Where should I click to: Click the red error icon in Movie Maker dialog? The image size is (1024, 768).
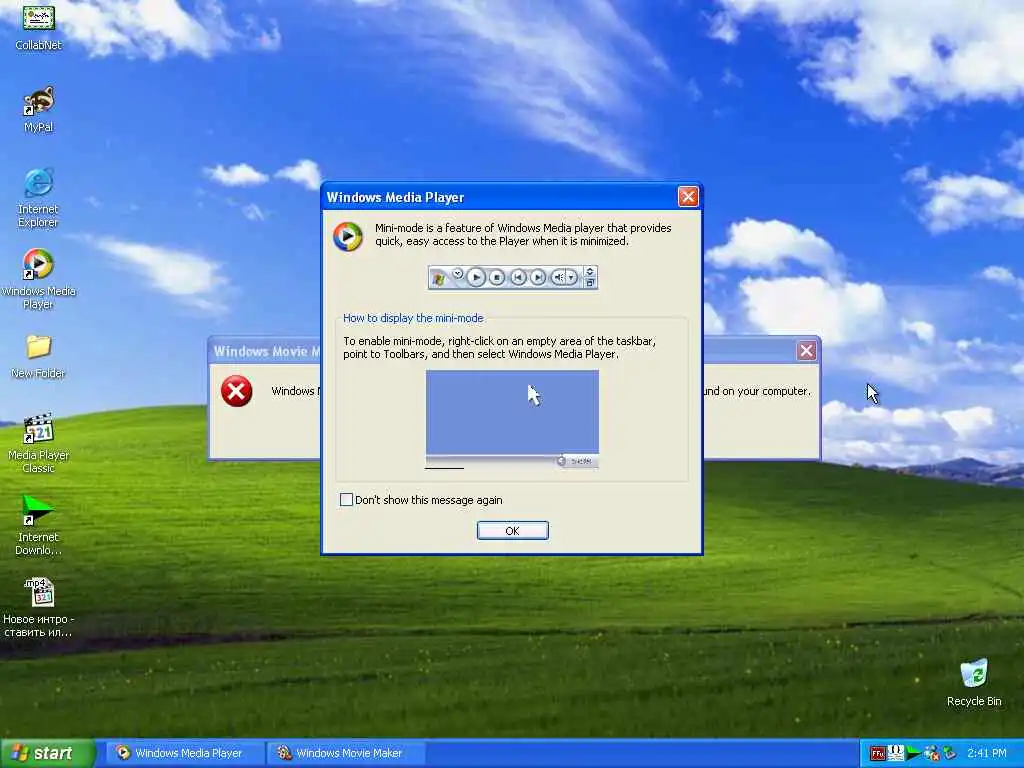236,391
